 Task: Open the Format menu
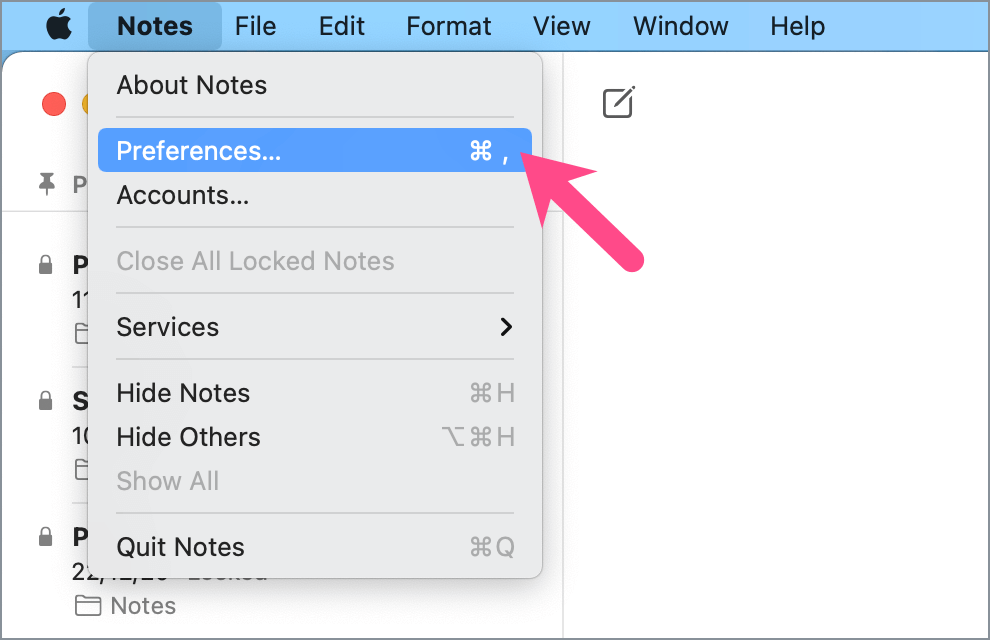[x=448, y=26]
